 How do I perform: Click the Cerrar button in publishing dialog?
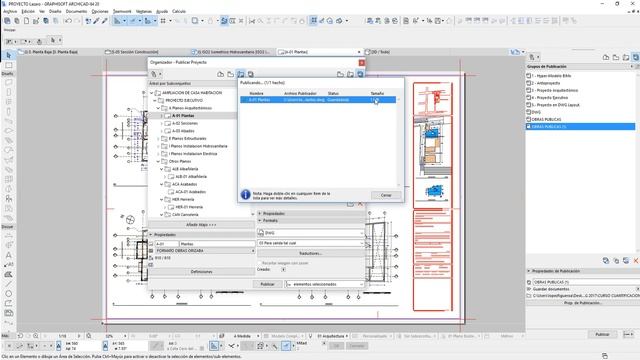[x=386, y=195]
